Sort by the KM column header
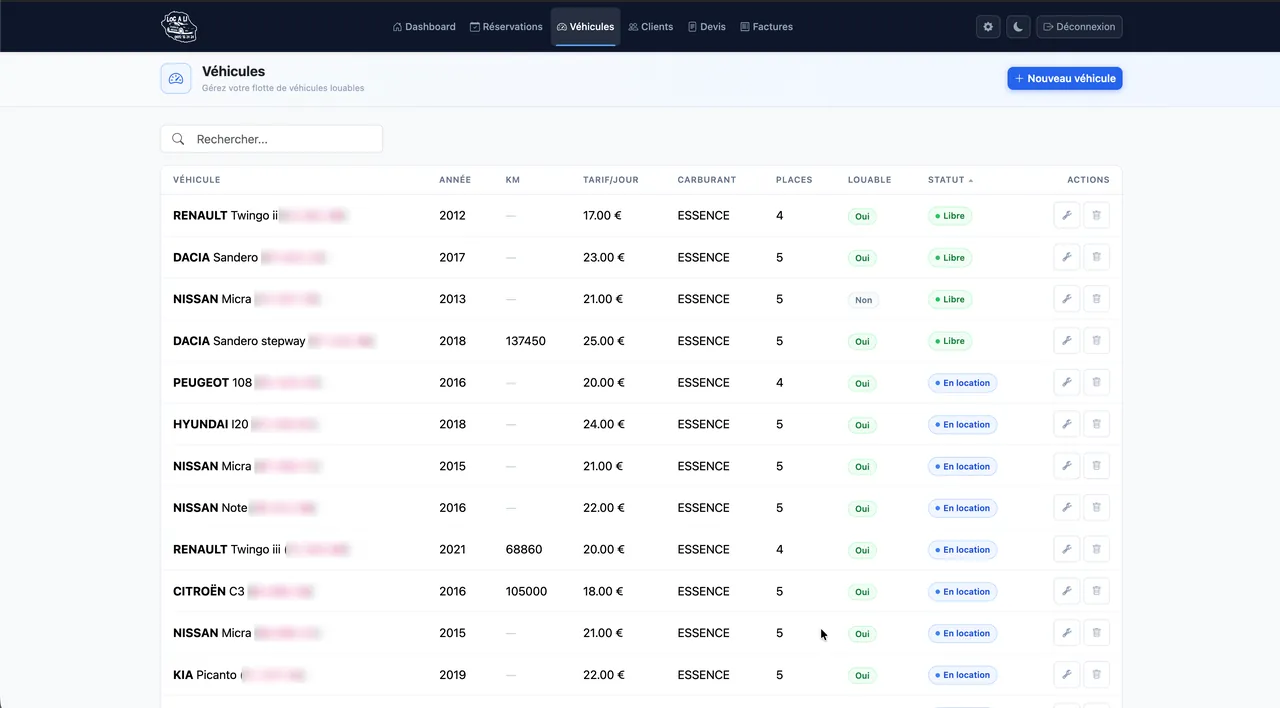The width and height of the screenshot is (1280, 708). 513,180
